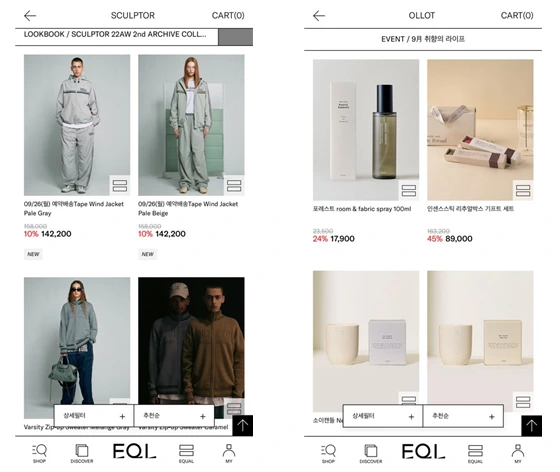This screenshot has height=472, width=560.
Task: Toggle equal icon on Pale Beige jacket
Action: [234, 186]
